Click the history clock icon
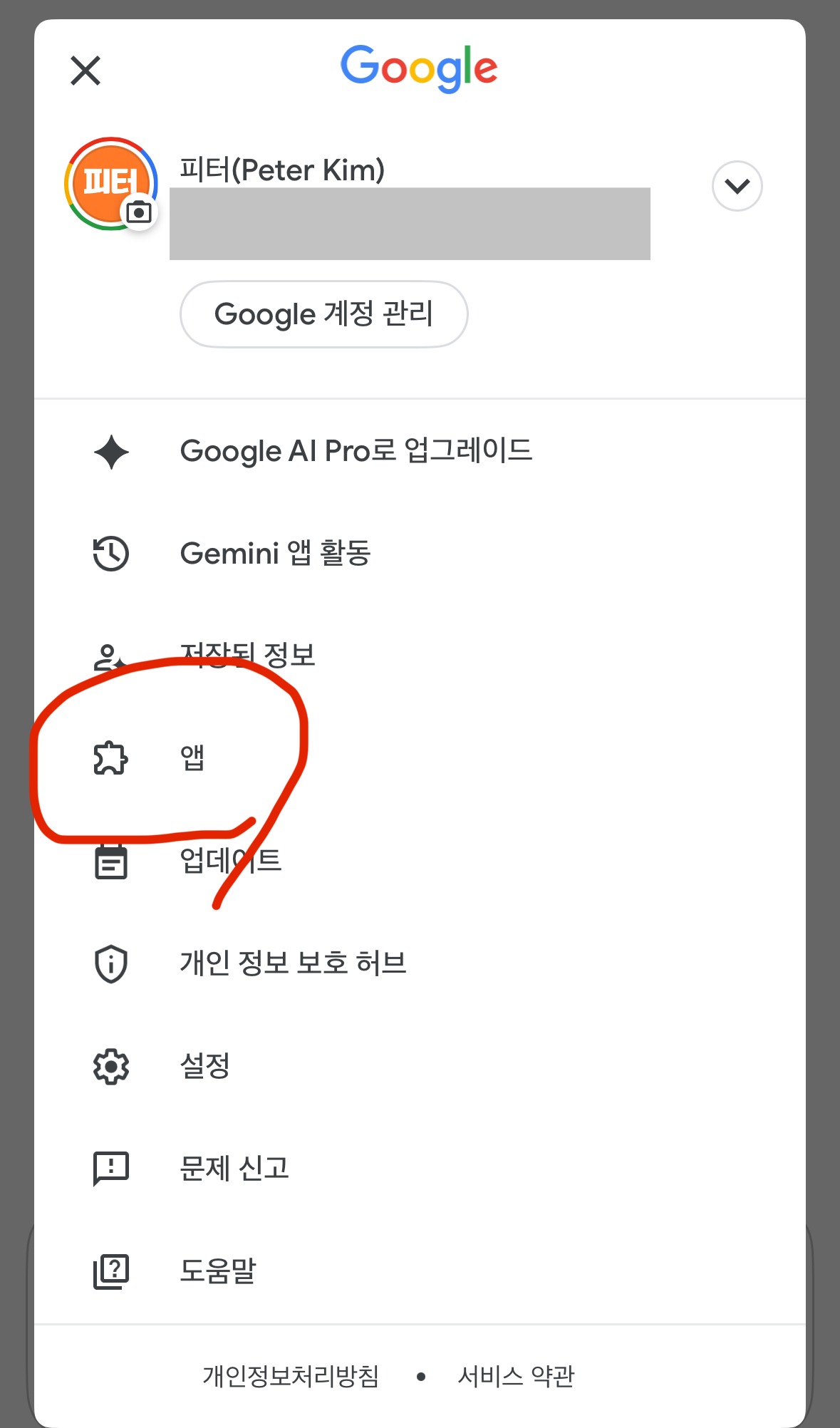Image resolution: width=840 pixels, height=1428 pixels. point(111,554)
